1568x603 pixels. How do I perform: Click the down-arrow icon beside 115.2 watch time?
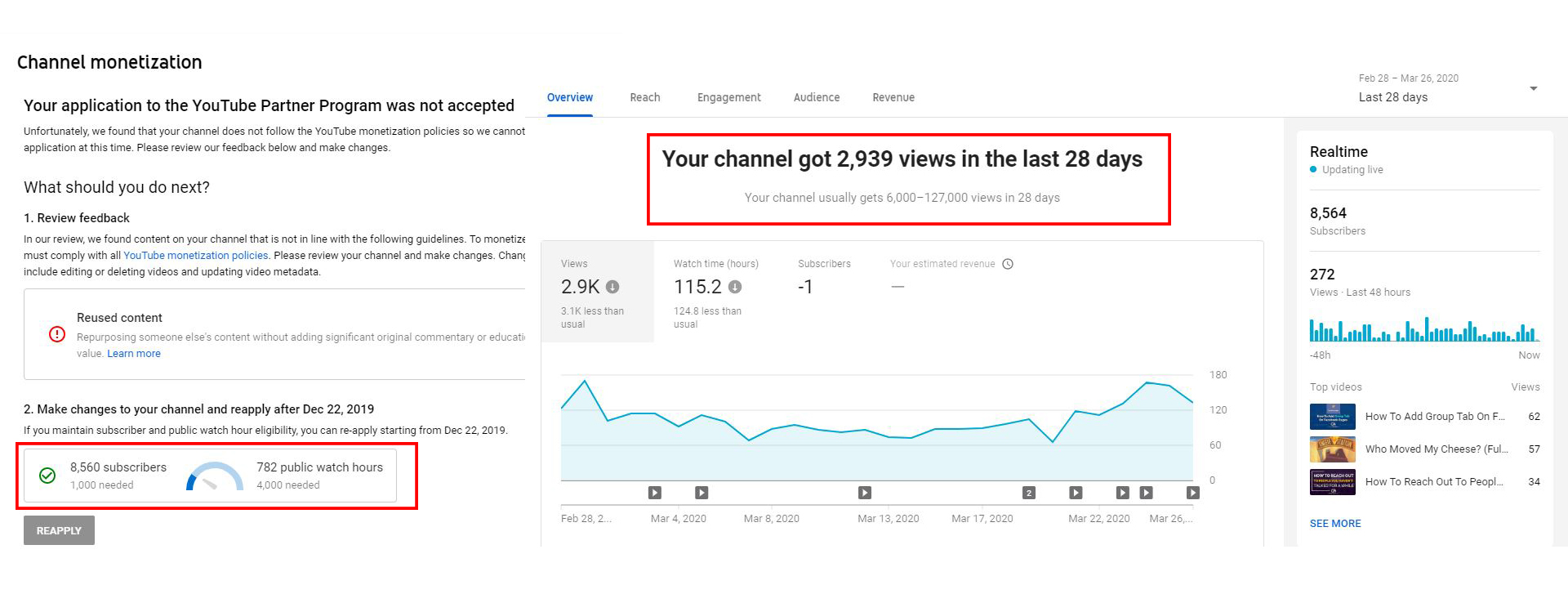pos(735,287)
